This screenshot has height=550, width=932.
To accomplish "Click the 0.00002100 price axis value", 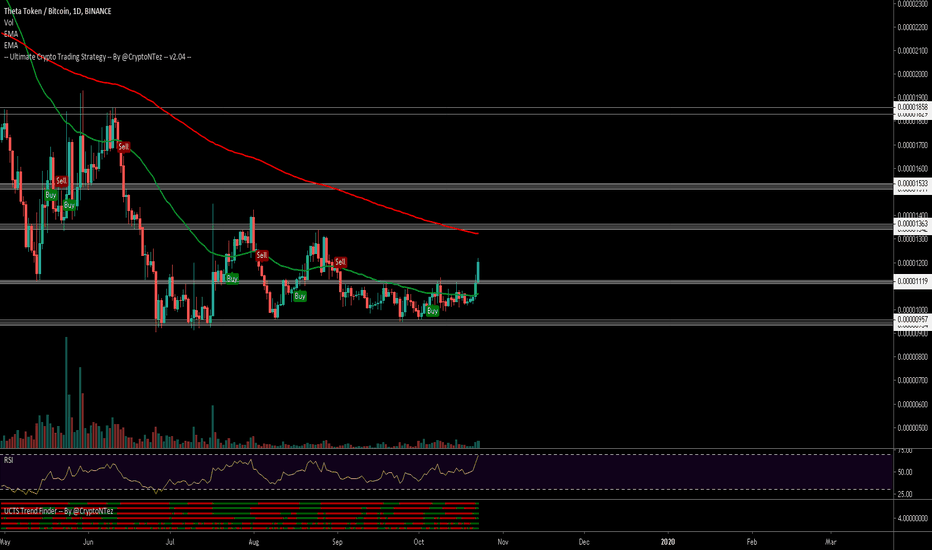I will tap(912, 51).
